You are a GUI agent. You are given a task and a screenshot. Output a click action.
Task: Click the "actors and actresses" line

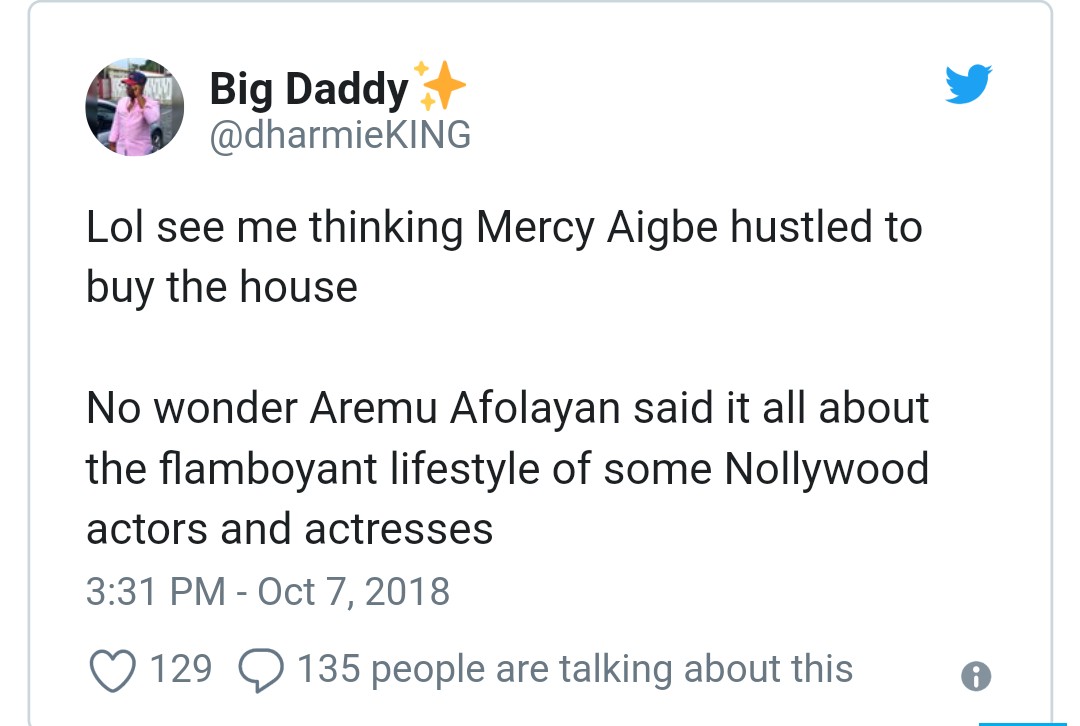[290, 529]
